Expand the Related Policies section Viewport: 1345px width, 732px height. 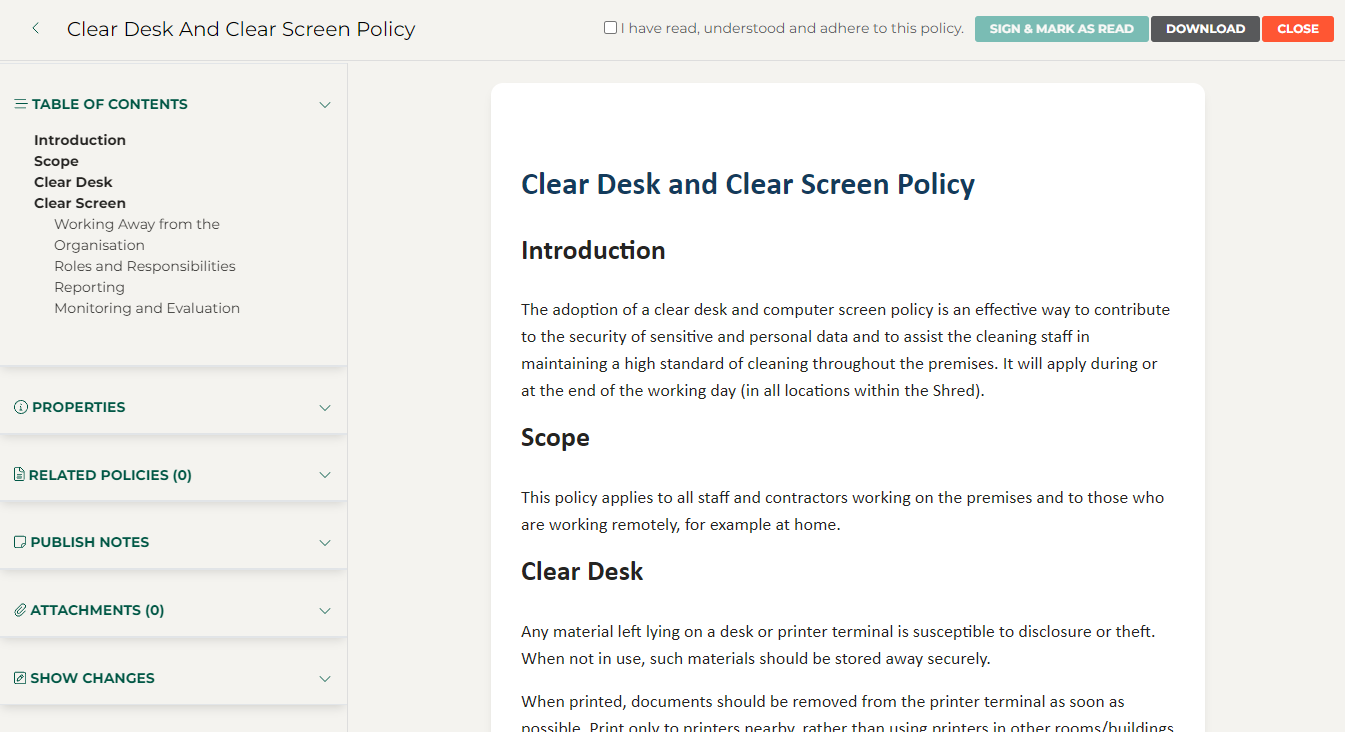tap(324, 475)
